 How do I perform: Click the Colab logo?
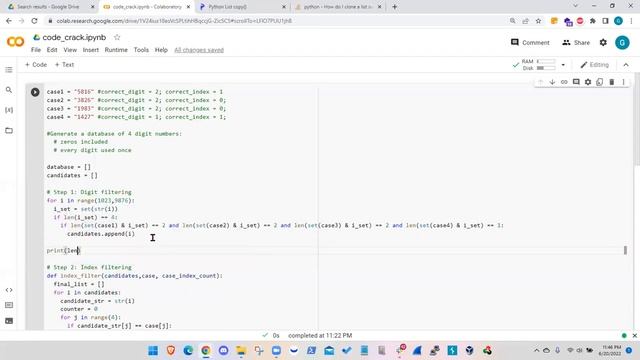[x=16, y=42]
